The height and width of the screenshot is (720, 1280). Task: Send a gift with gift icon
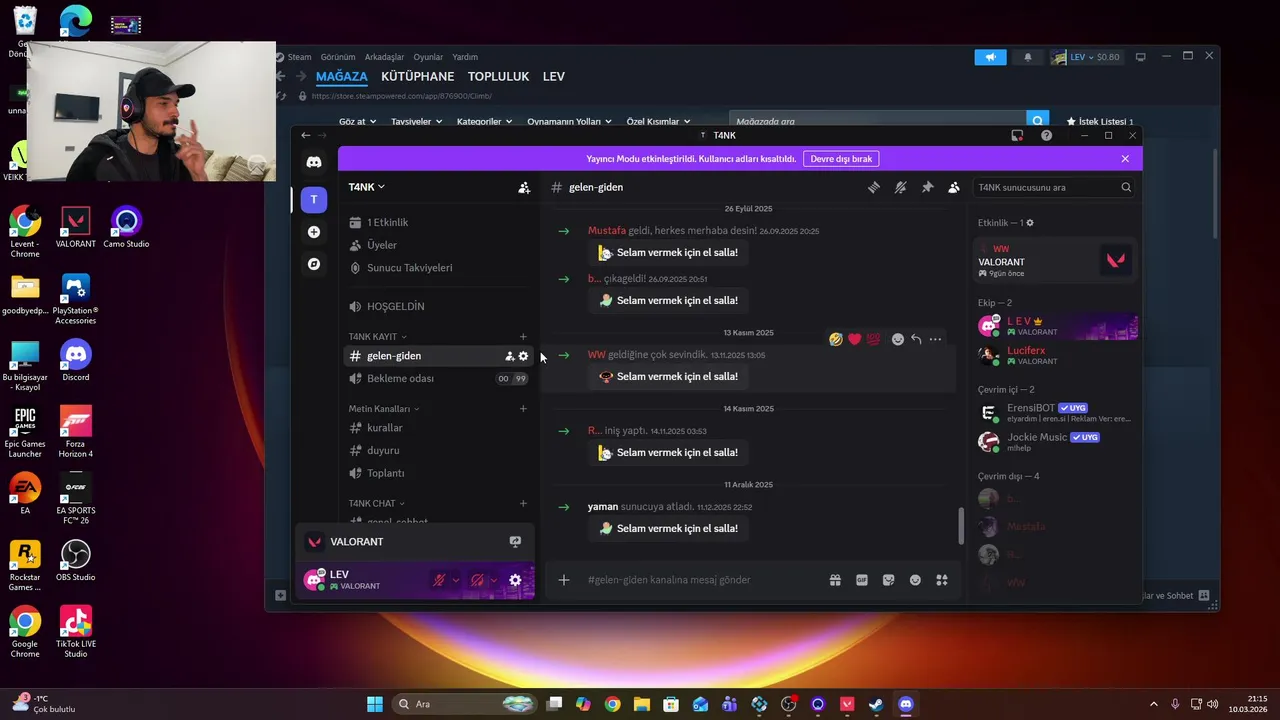[835, 580]
